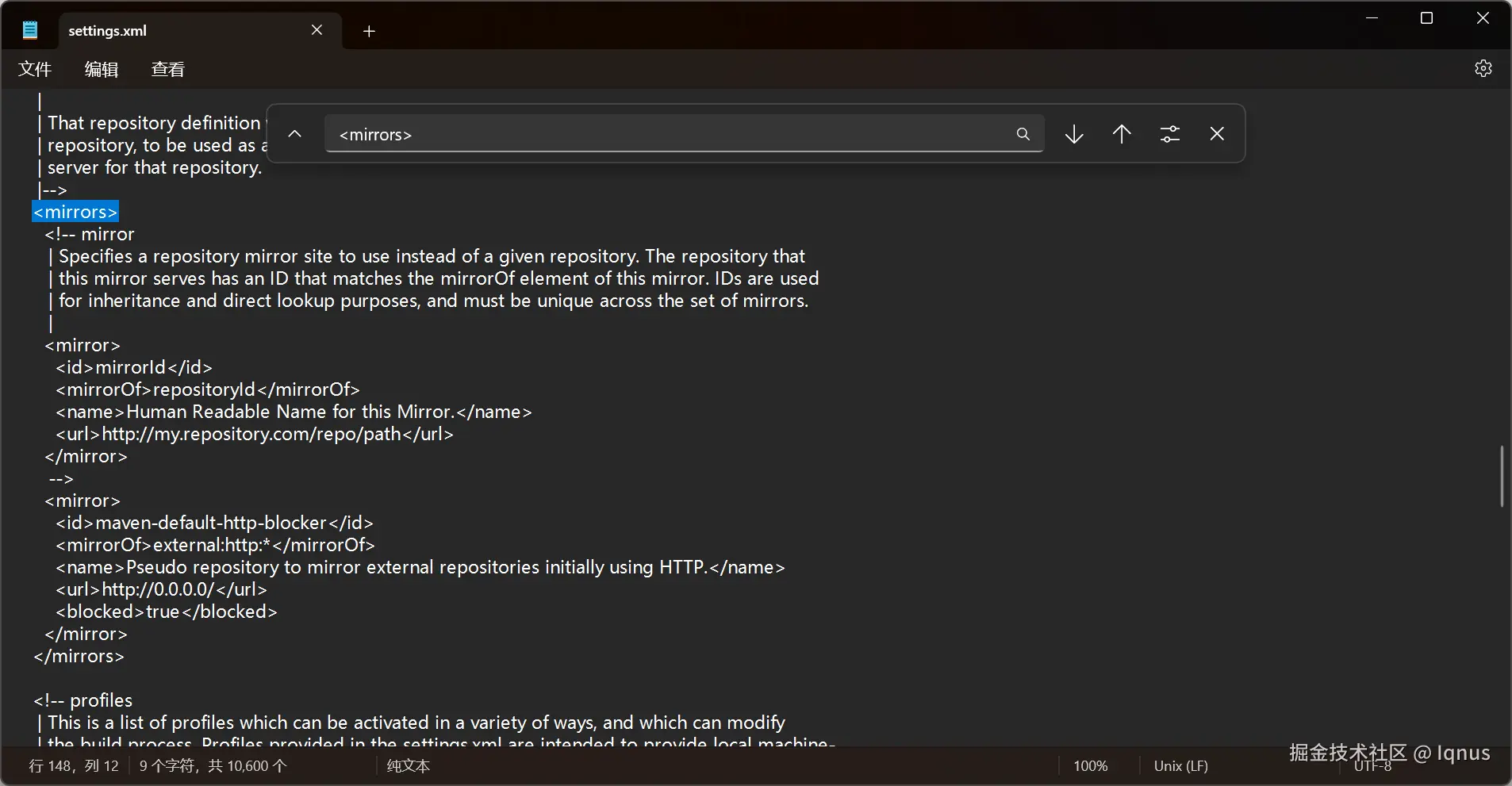
Task: Open the 查看 menu
Action: pos(168,69)
